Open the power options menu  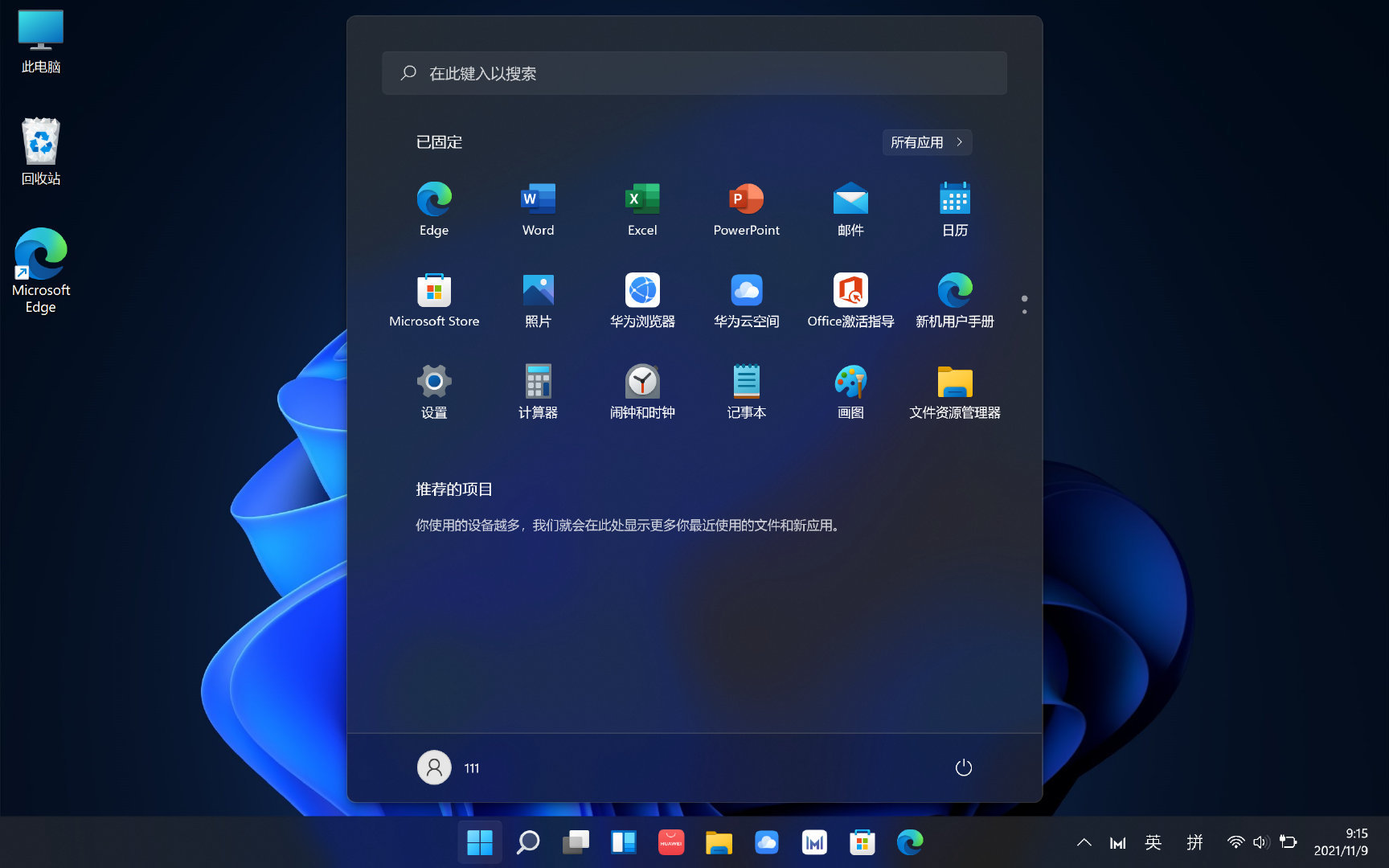click(964, 768)
